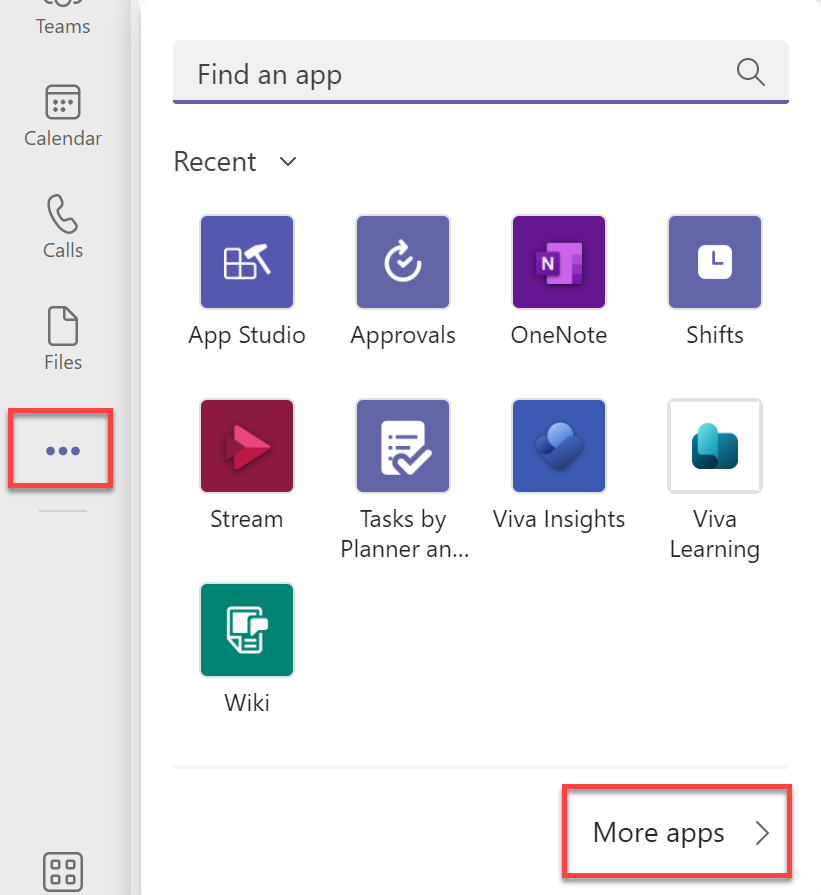Click the Find an app field
The image size is (821, 895).
pyautogui.click(x=481, y=72)
